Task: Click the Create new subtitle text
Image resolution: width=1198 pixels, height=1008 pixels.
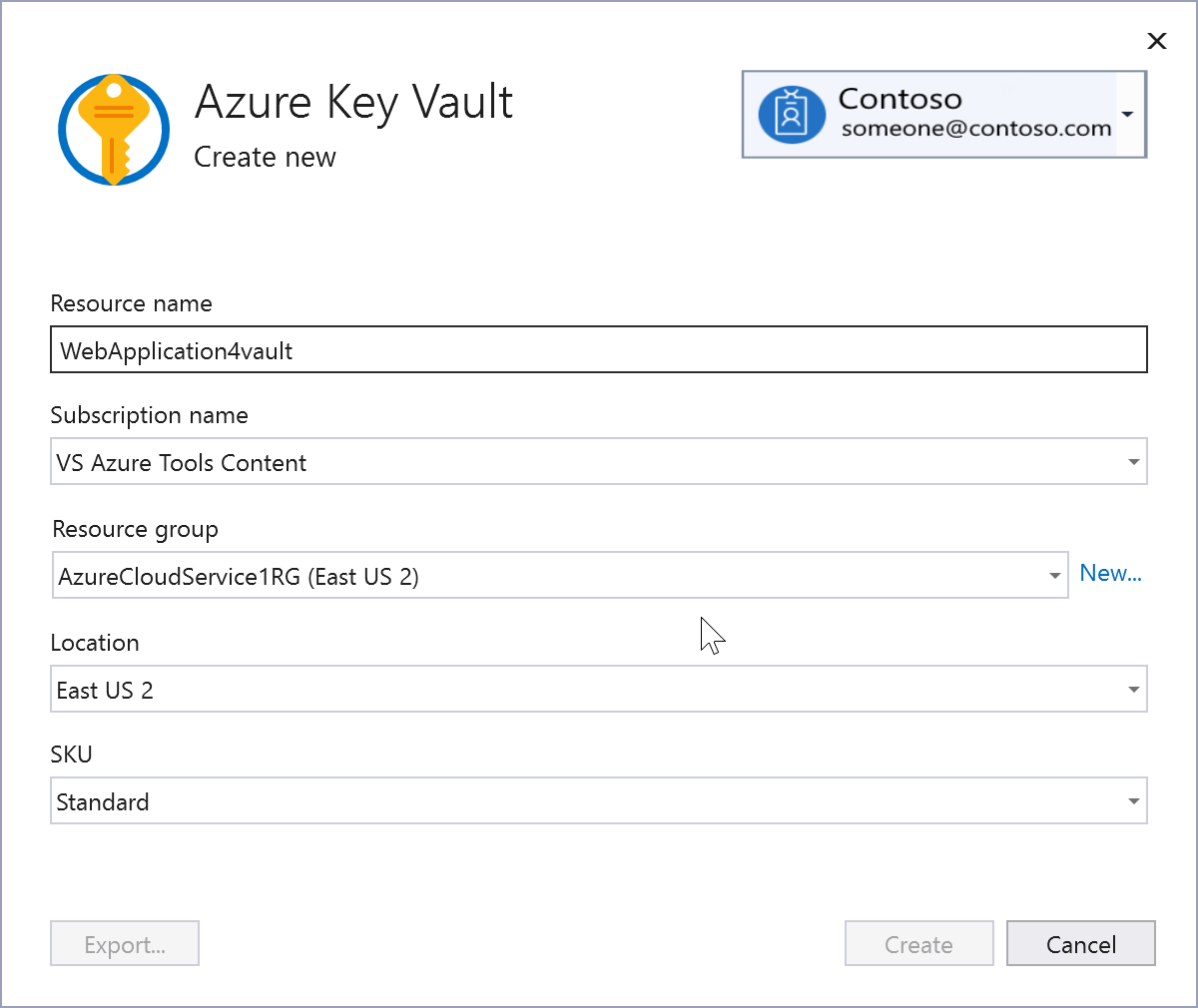Action: coord(265,157)
